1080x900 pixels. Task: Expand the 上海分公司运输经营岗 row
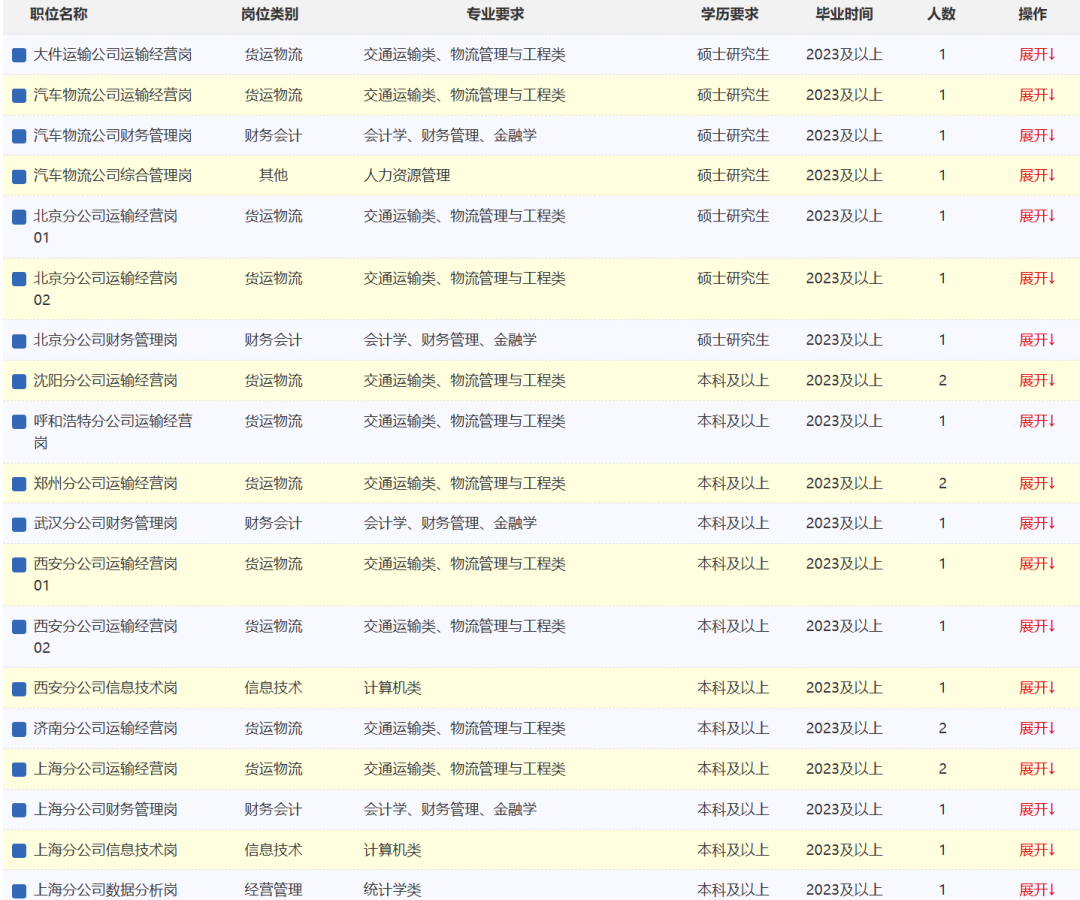coord(1037,768)
